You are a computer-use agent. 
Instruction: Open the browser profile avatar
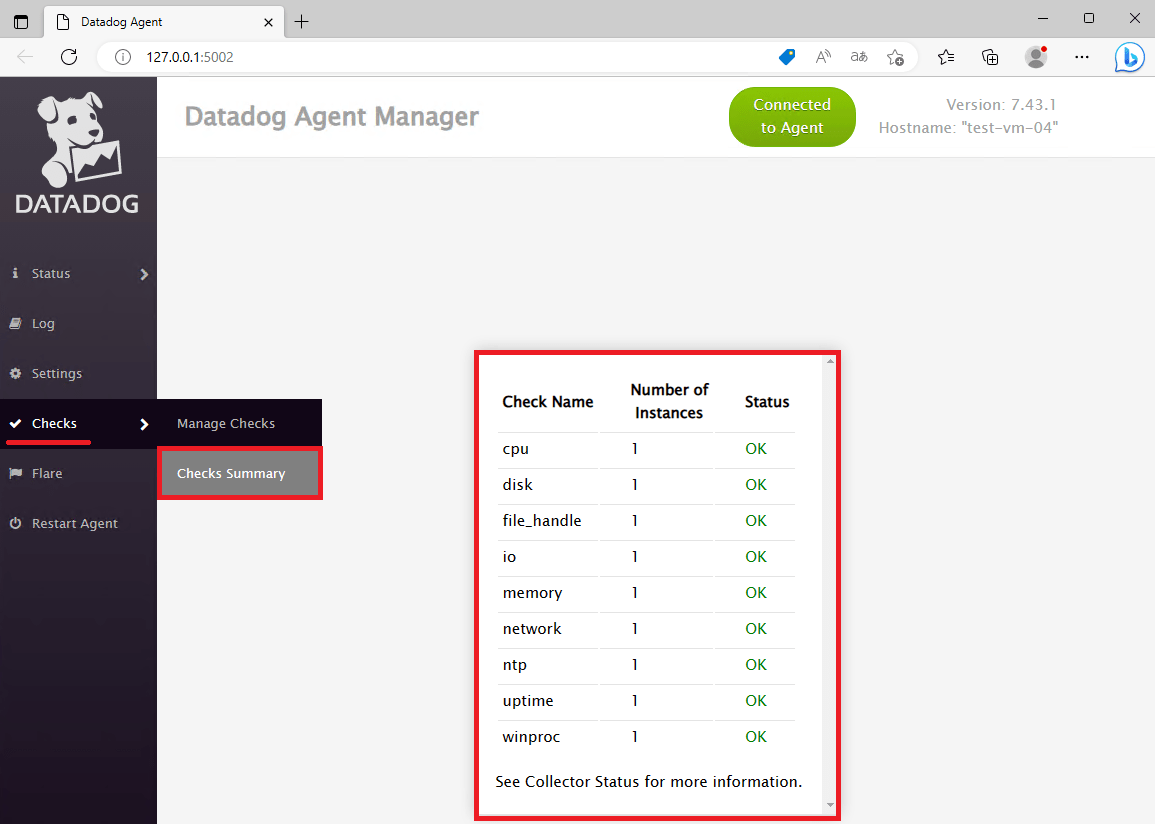(1036, 57)
